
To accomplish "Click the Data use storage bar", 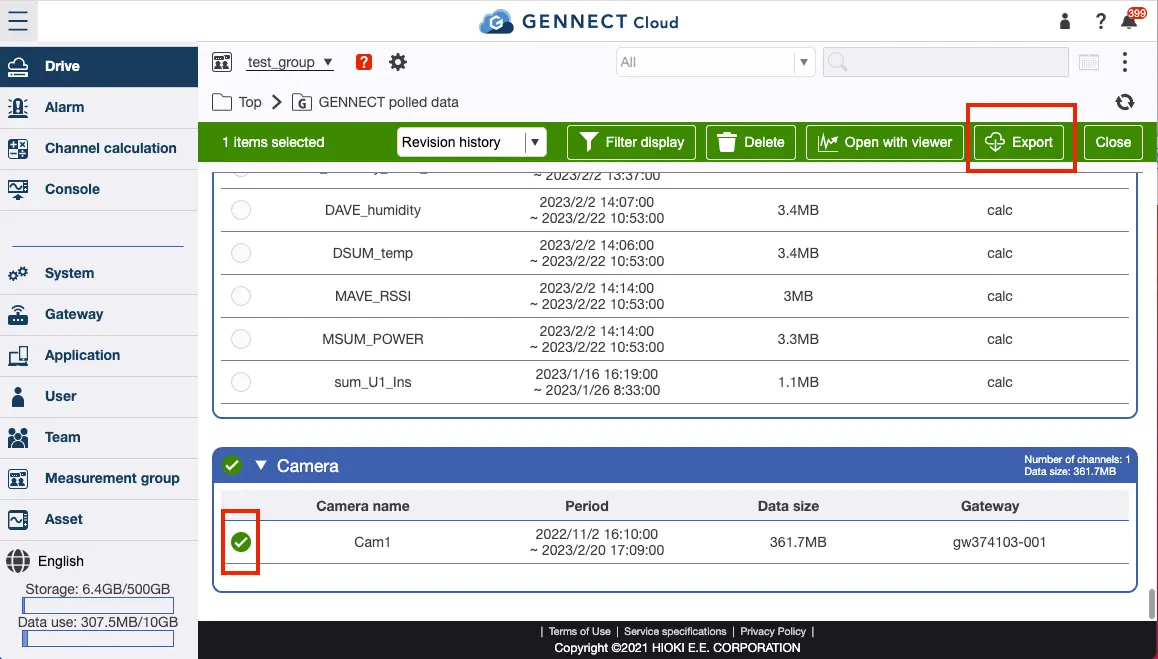I will (x=97, y=638).
